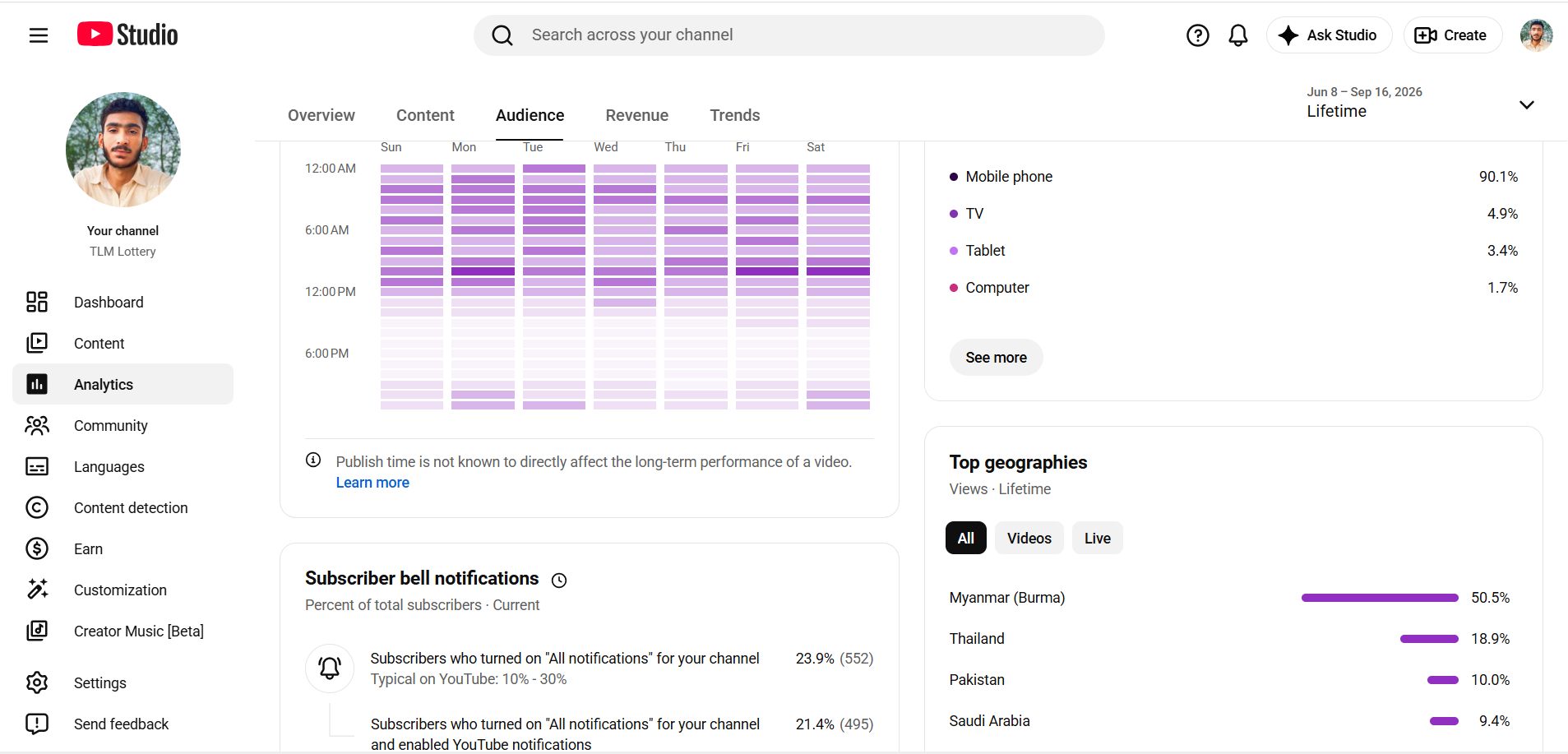Viewport: 1568px width, 754px height.
Task: Click the bell icon in notifications card
Action: point(330,668)
